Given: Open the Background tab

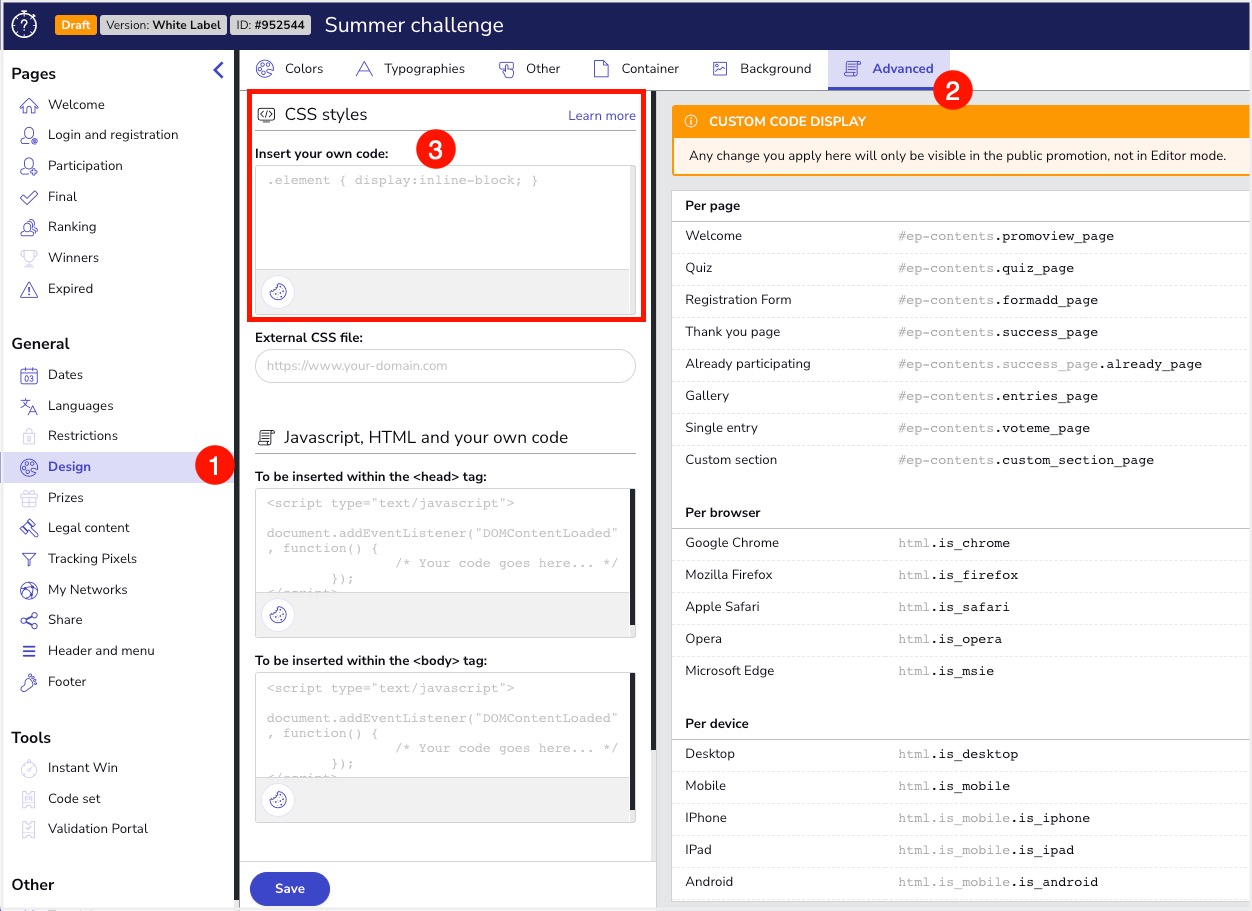Looking at the screenshot, I should (x=762, y=68).
